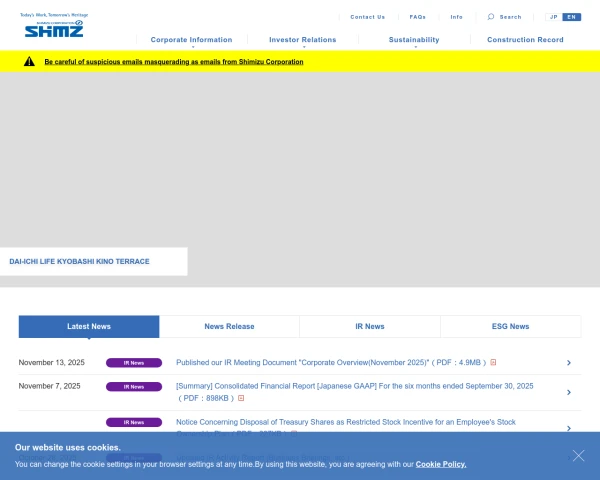The width and height of the screenshot is (600, 480).
Task: Select the News Release tab
Action: (229, 327)
